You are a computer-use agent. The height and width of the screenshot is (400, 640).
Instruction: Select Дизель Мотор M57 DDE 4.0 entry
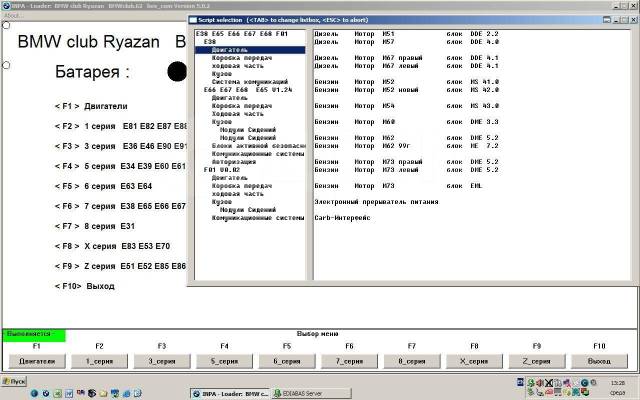click(406, 42)
